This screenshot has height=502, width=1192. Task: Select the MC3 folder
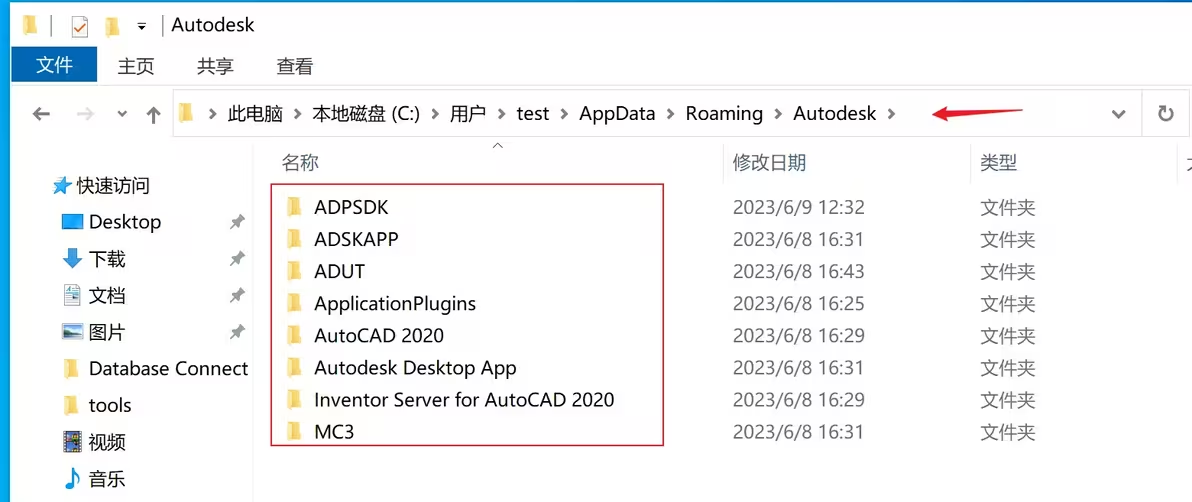(334, 433)
